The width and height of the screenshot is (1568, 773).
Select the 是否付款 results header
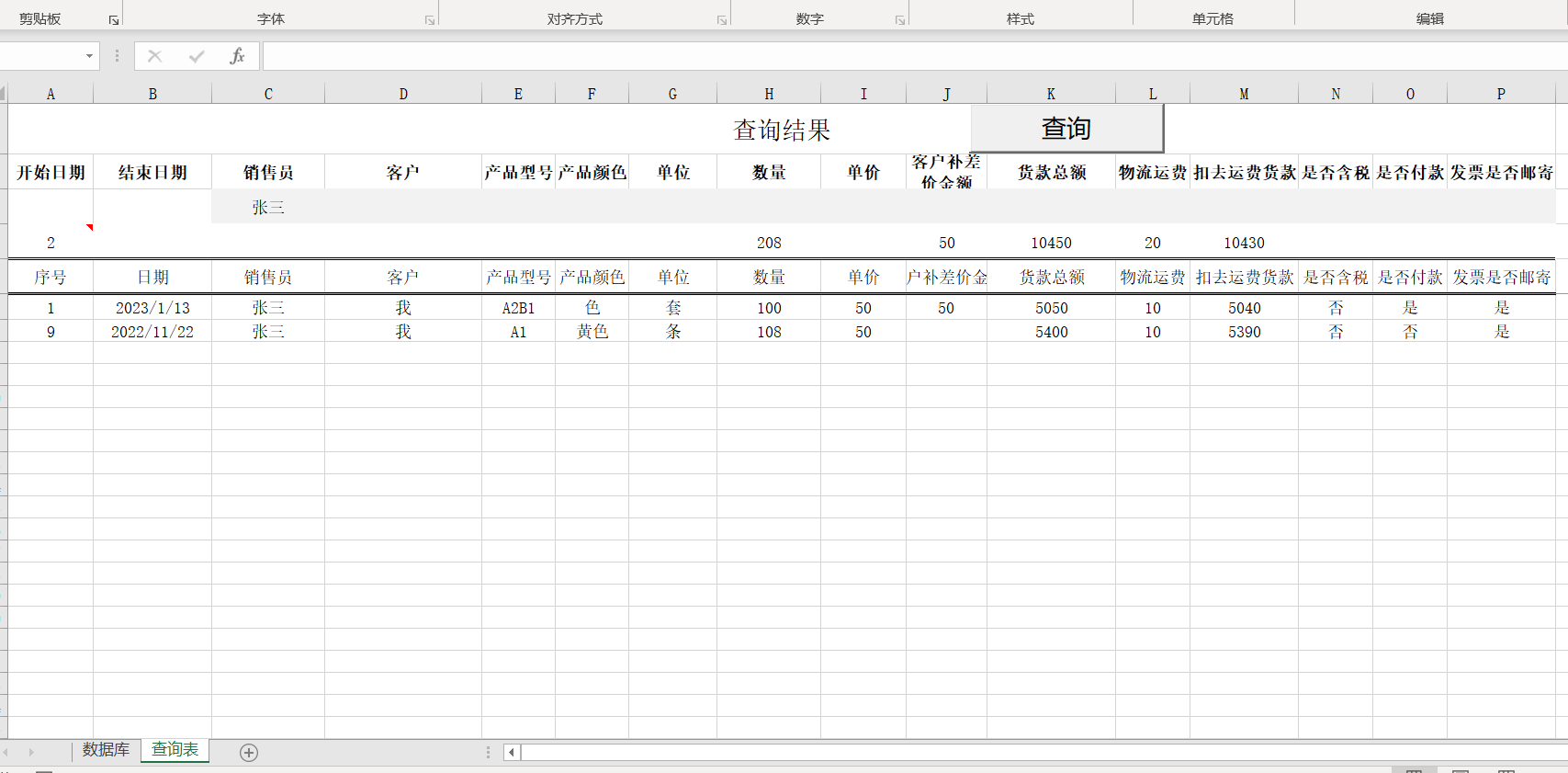(x=1410, y=277)
